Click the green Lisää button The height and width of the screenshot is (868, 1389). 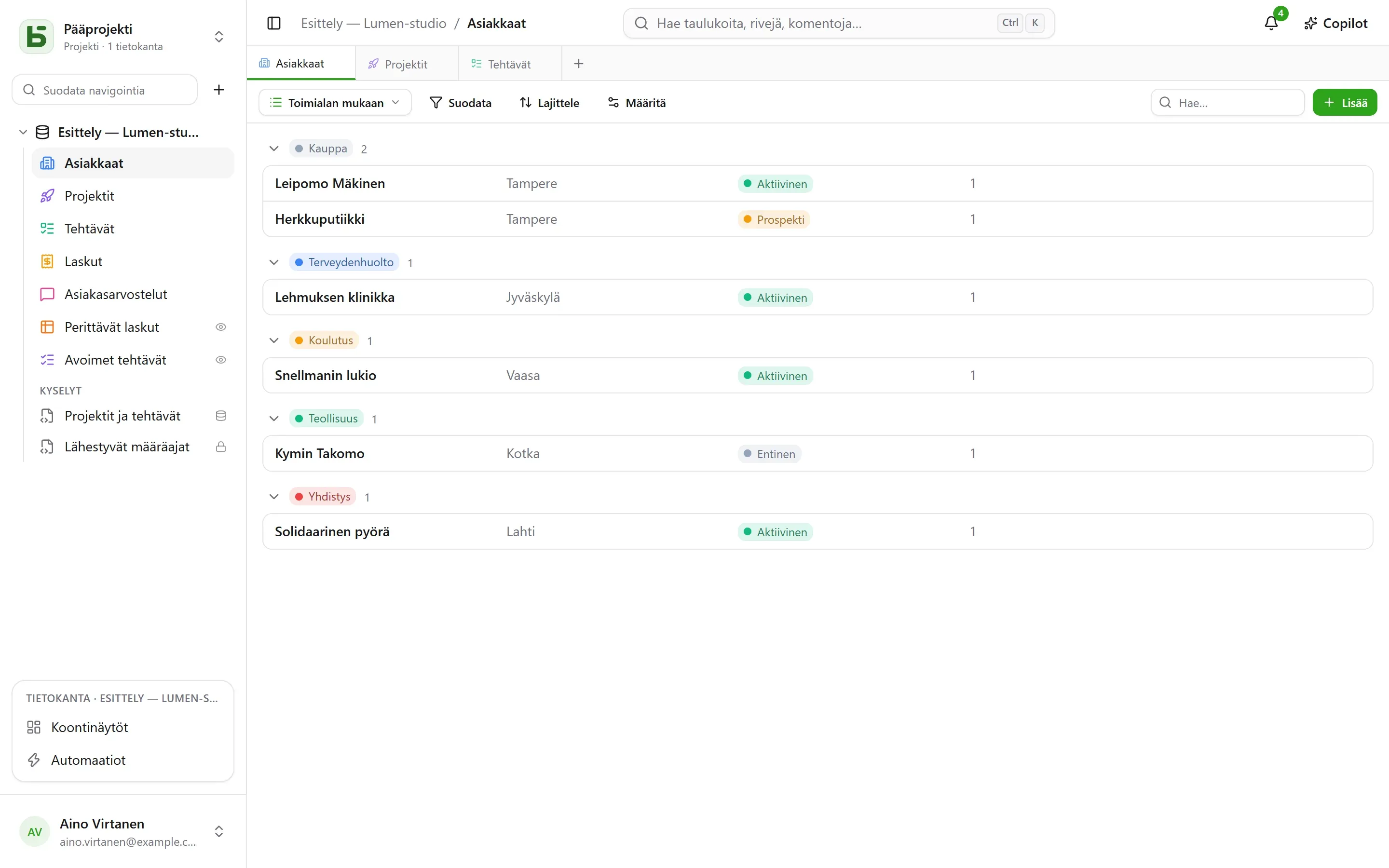(1345, 102)
